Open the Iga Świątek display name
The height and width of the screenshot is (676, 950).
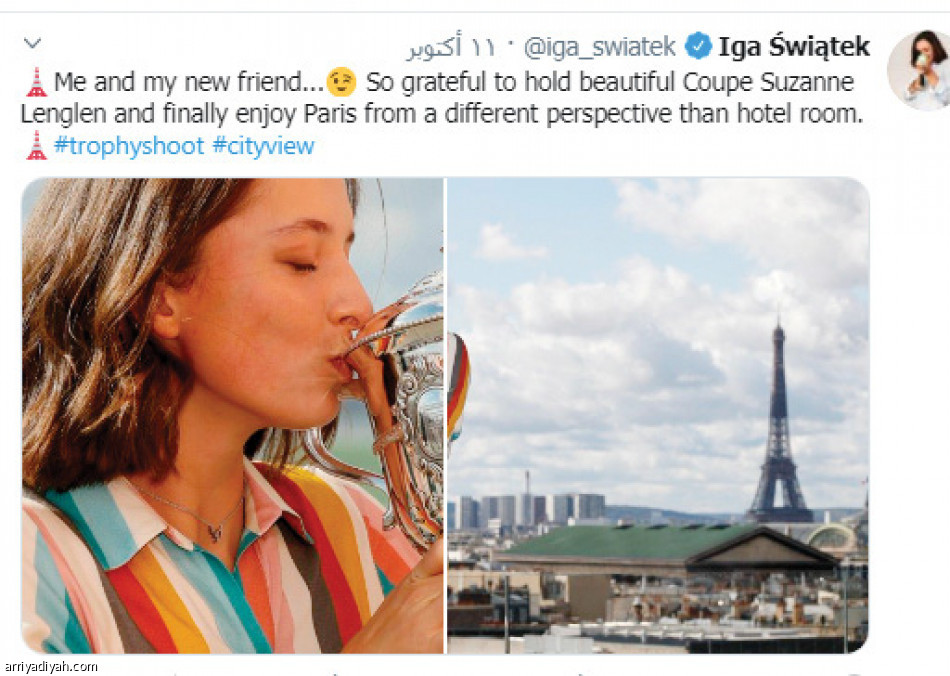pyautogui.click(x=794, y=47)
